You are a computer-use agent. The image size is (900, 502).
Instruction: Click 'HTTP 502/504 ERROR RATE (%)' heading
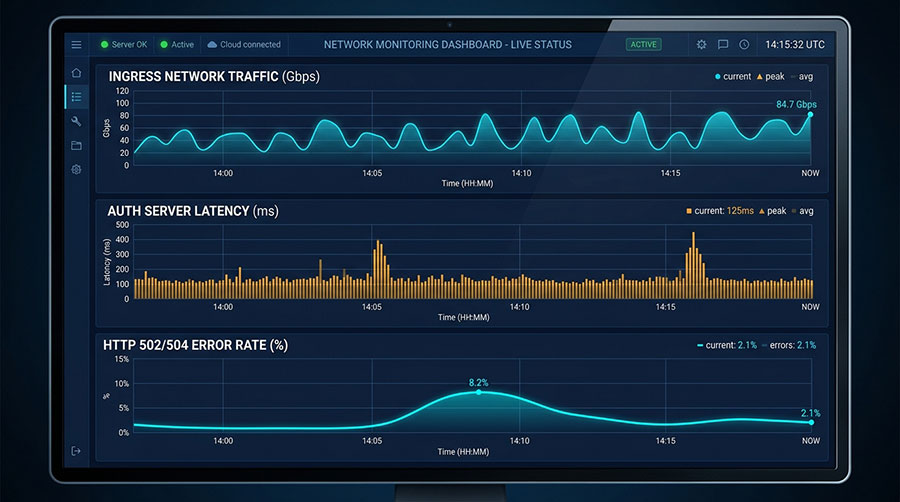coord(195,345)
